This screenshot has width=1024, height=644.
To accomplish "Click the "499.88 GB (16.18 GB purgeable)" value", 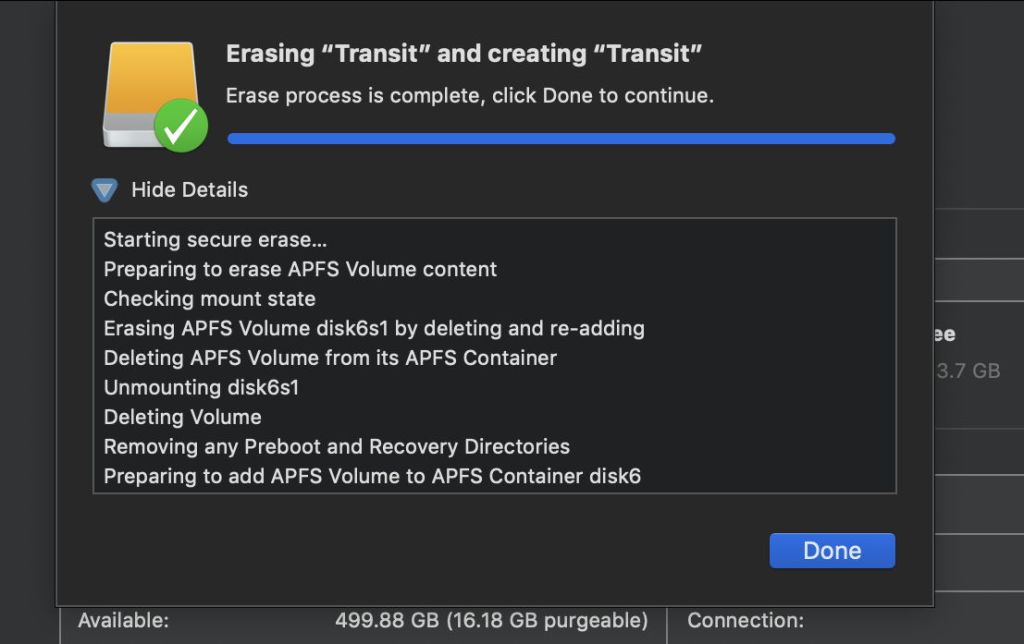I will [x=491, y=621].
